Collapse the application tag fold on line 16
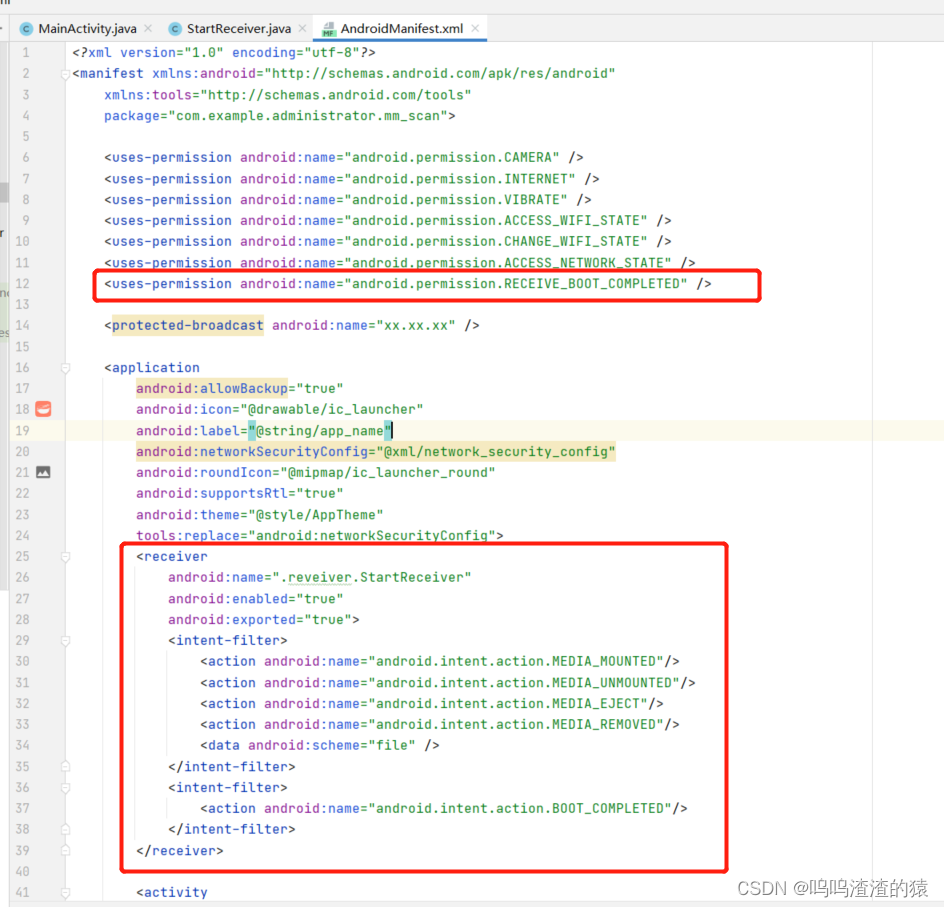Image resolution: width=944 pixels, height=907 pixels. coord(65,368)
